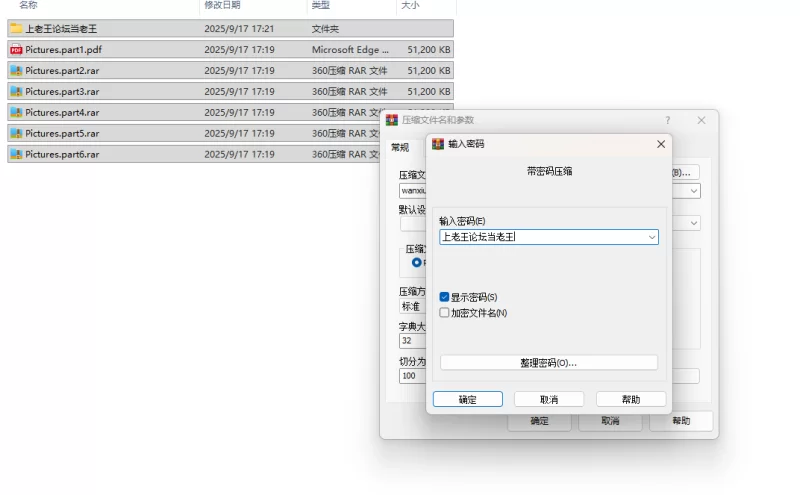
Task: Select the file name Pictures.part3.rar
Action: pyautogui.click(x=62, y=91)
